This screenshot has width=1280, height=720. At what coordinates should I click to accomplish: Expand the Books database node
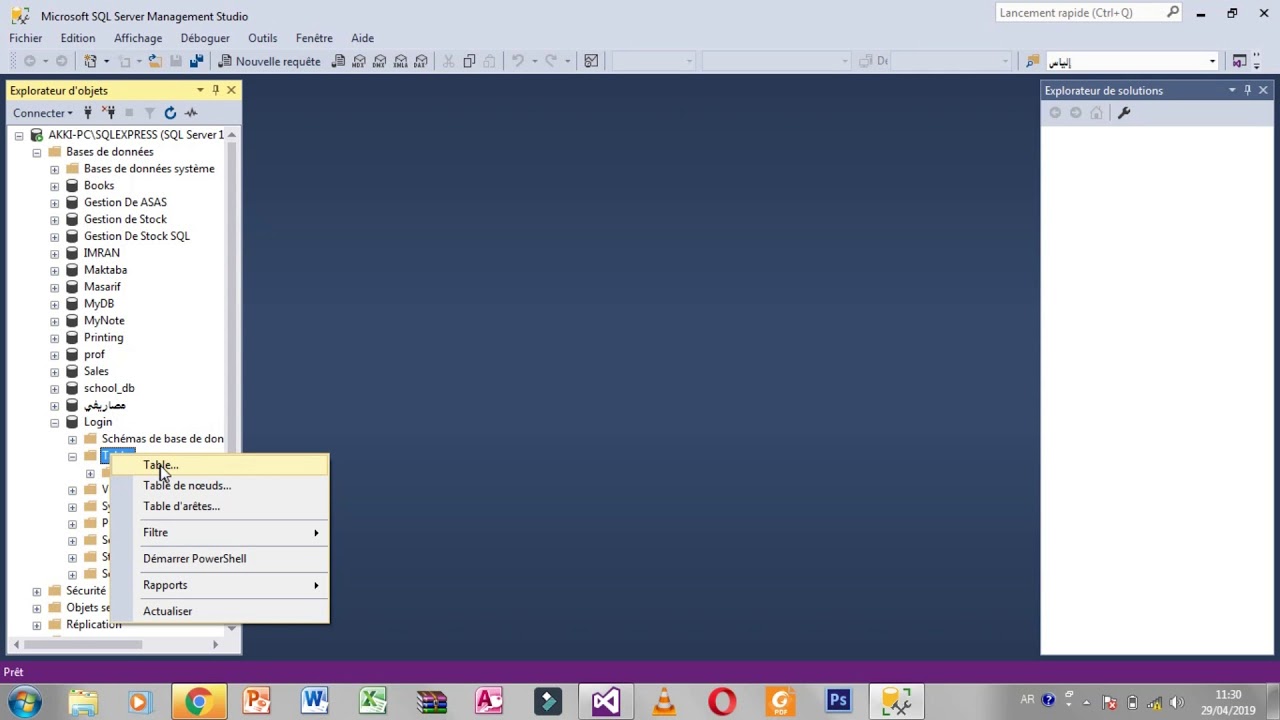[x=55, y=186]
